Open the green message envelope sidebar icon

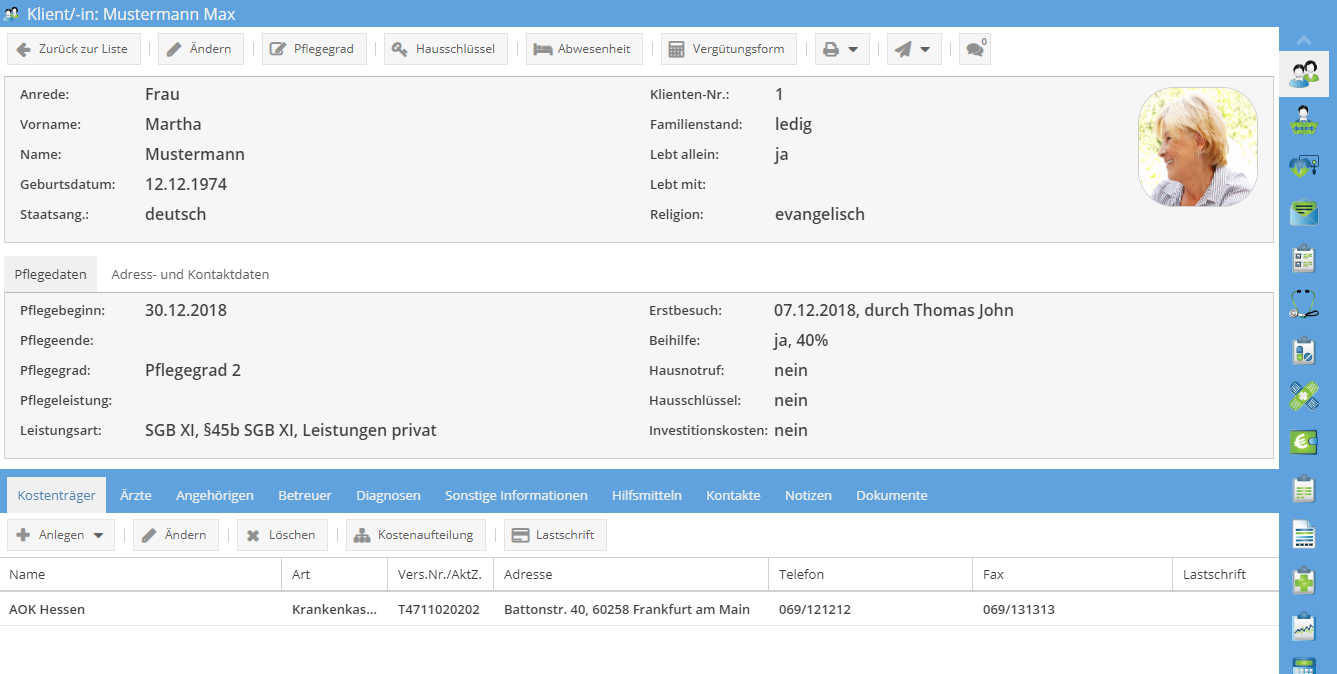(1304, 212)
